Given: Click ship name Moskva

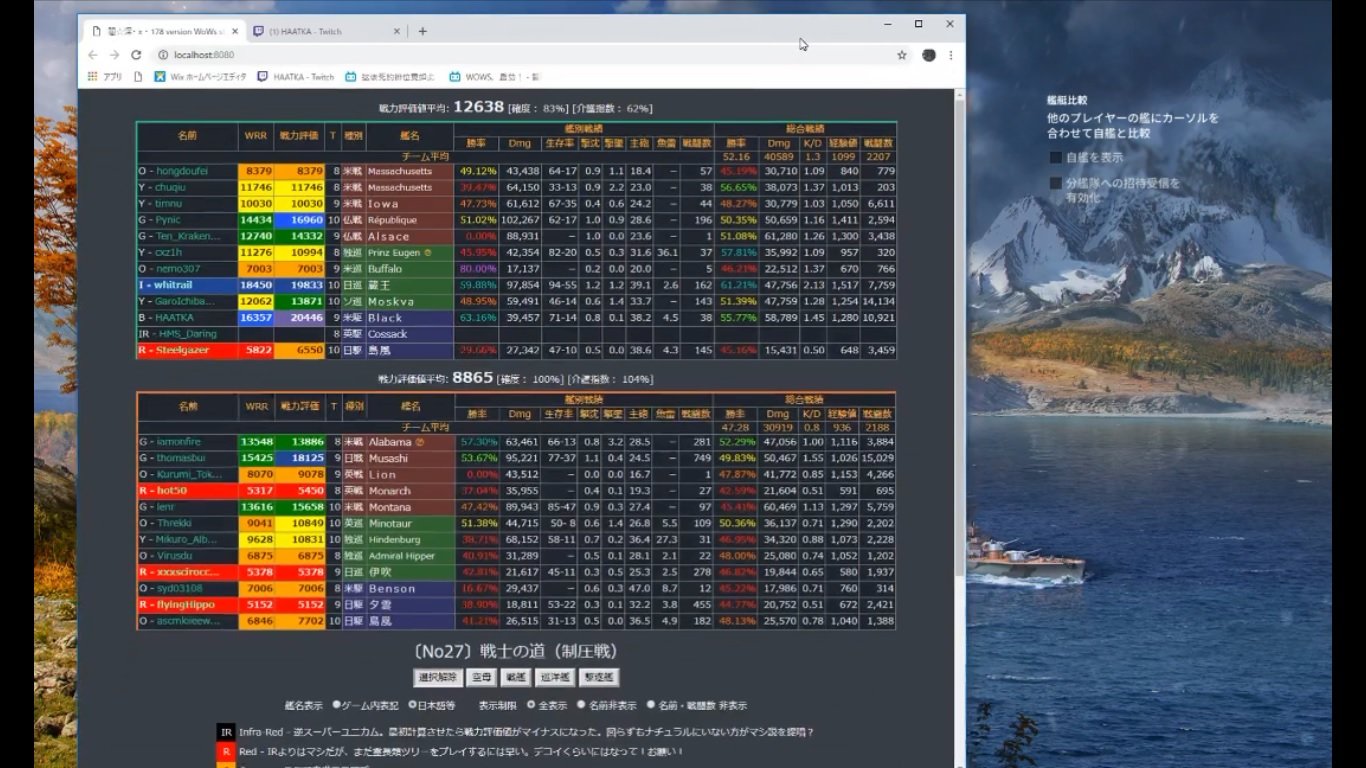Looking at the screenshot, I should tap(391, 302).
